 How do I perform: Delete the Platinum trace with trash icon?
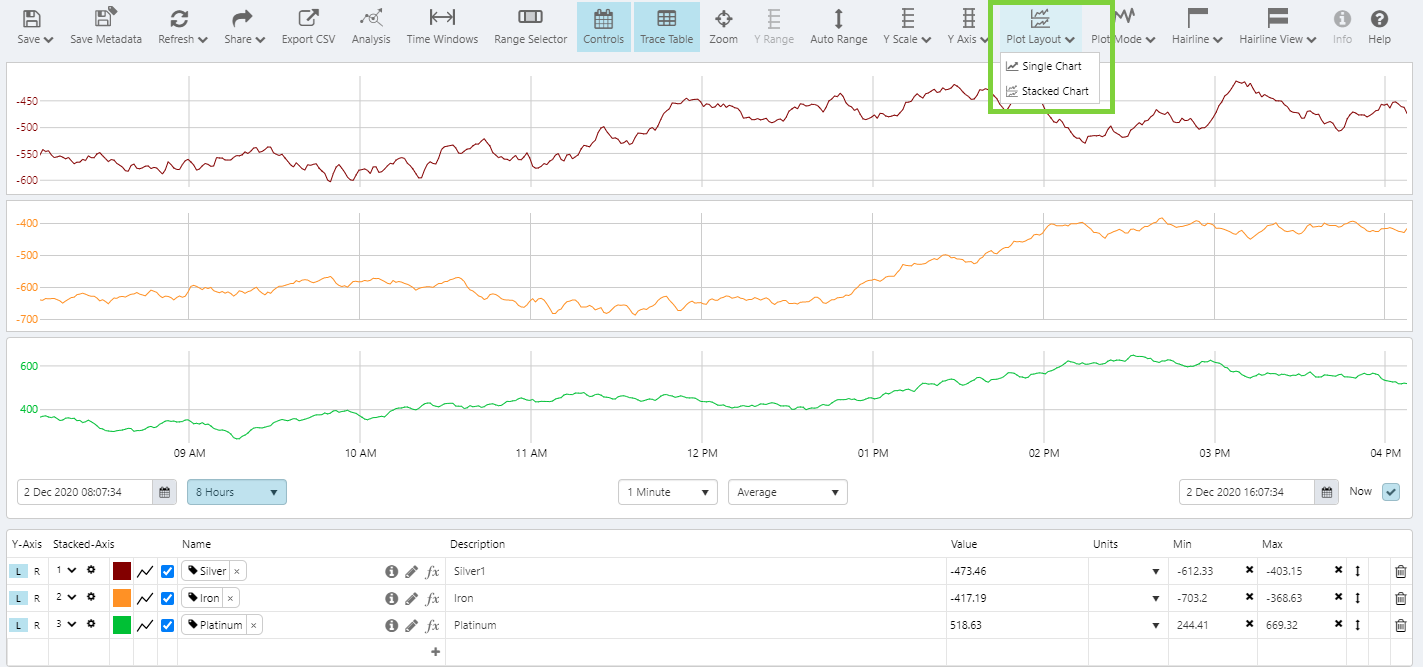[x=1400, y=625]
